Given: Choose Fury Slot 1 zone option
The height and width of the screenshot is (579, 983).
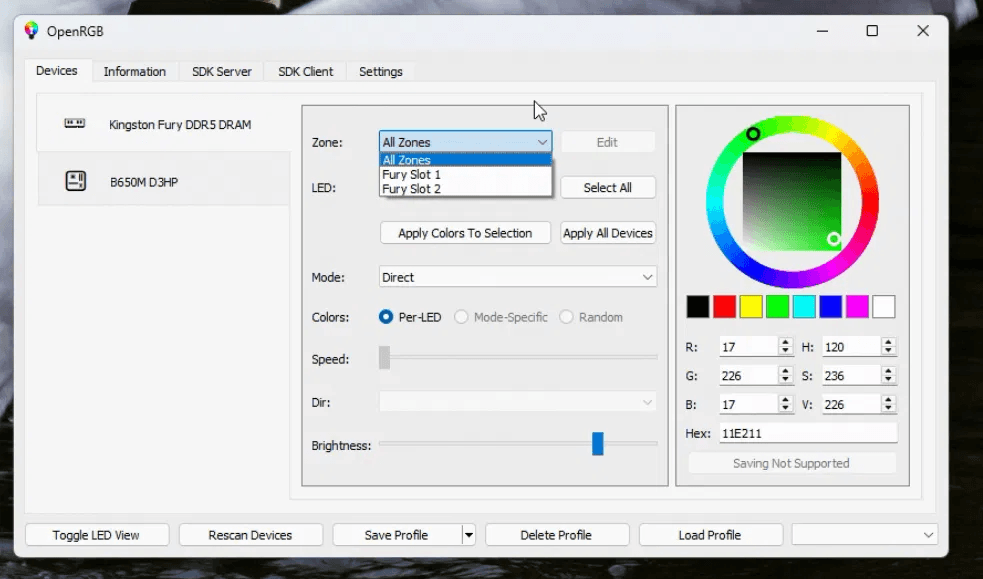Looking at the screenshot, I should click(x=465, y=174).
